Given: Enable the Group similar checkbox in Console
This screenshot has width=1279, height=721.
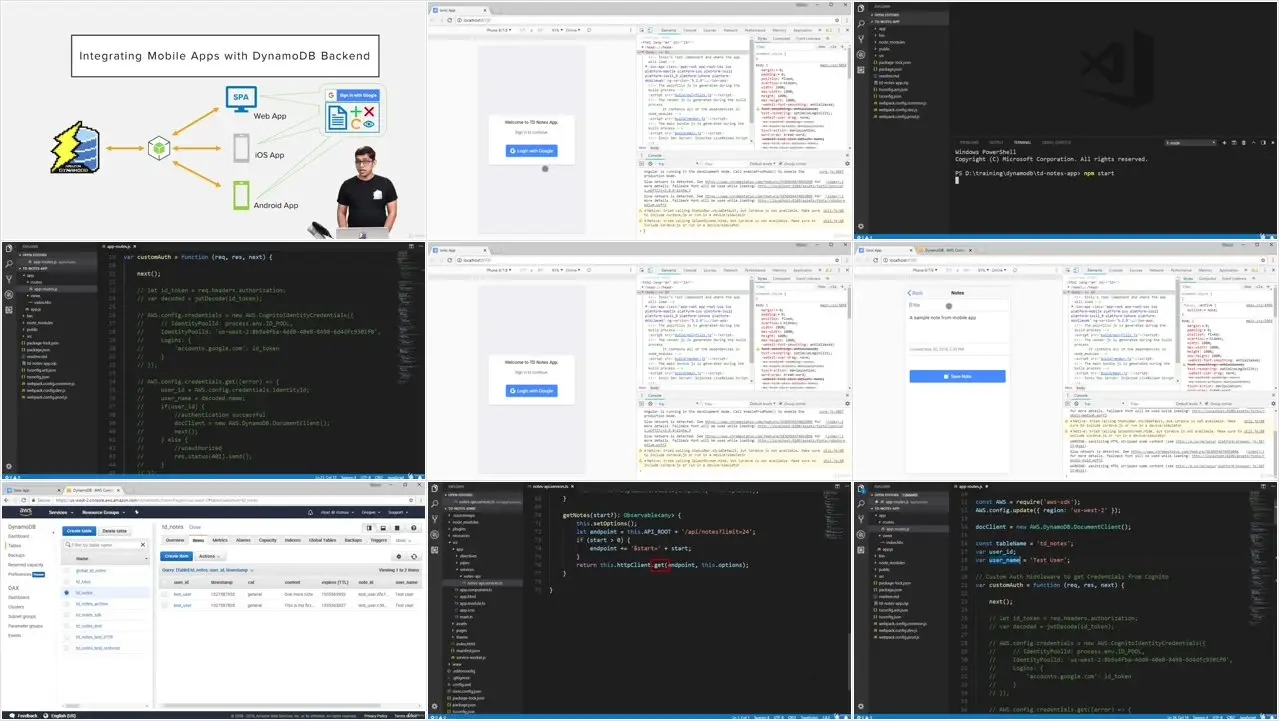Looking at the screenshot, I should (781, 163).
